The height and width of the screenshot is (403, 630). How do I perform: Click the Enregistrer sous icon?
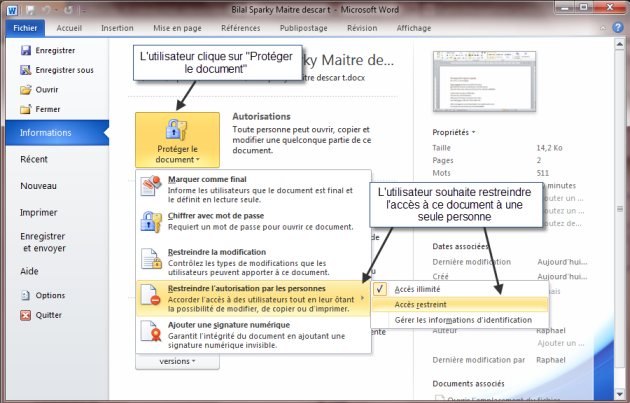pyautogui.click(x=26, y=70)
